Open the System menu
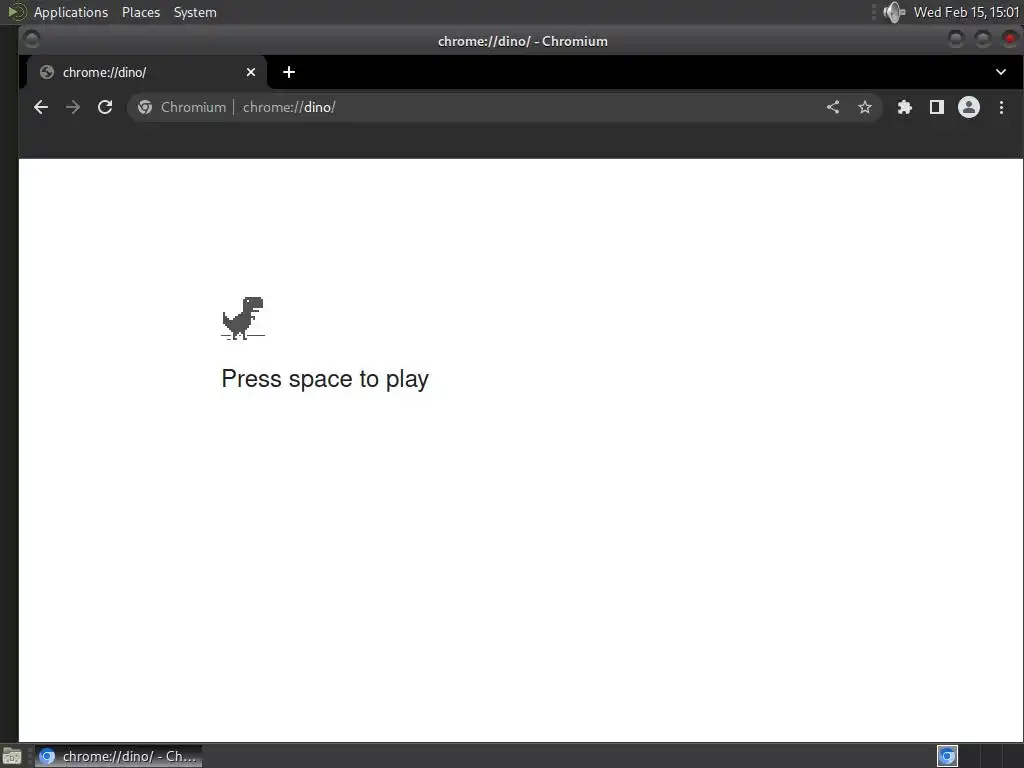Screen dimensions: 1024x768 195,12
